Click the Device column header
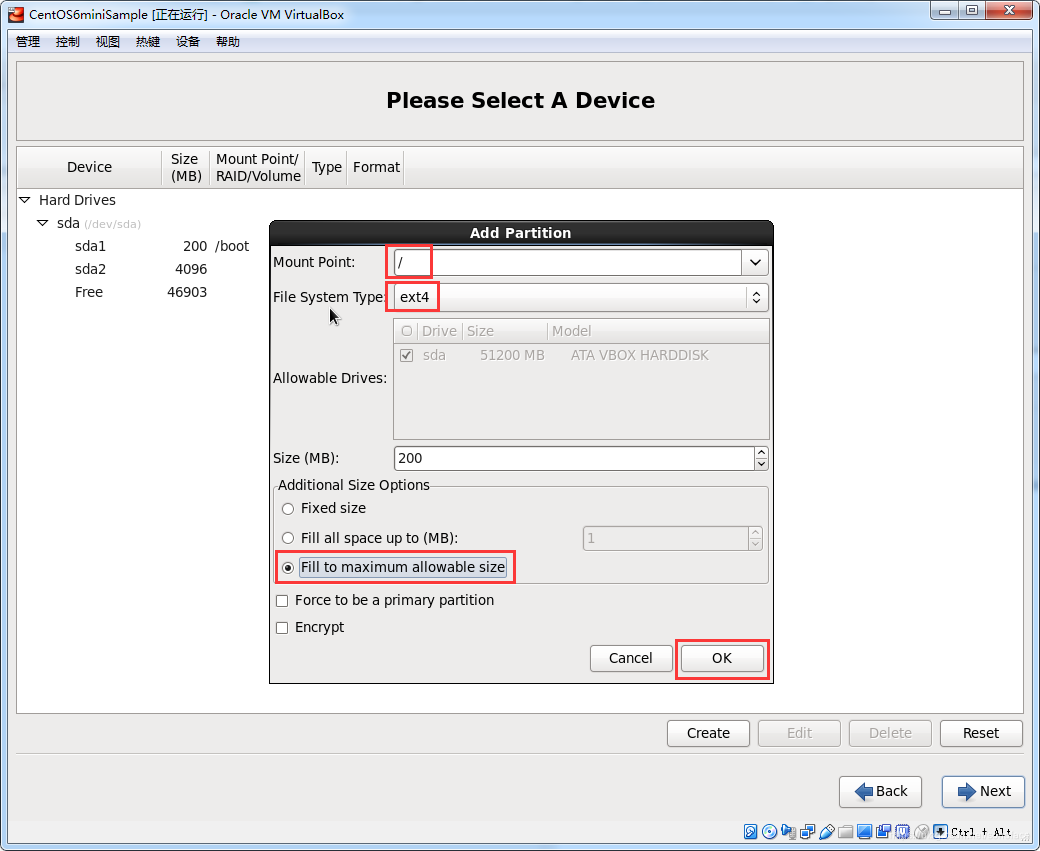This screenshot has height=851, width=1040. pyautogui.click(x=89, y=167)
